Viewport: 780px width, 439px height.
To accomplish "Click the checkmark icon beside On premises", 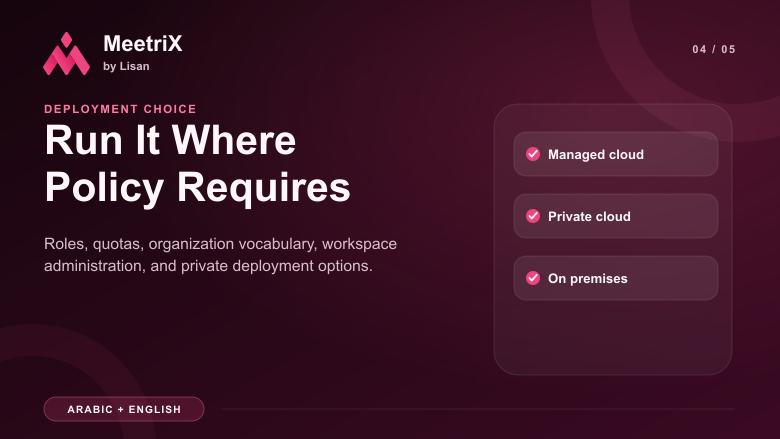I will tap(533, 278).
